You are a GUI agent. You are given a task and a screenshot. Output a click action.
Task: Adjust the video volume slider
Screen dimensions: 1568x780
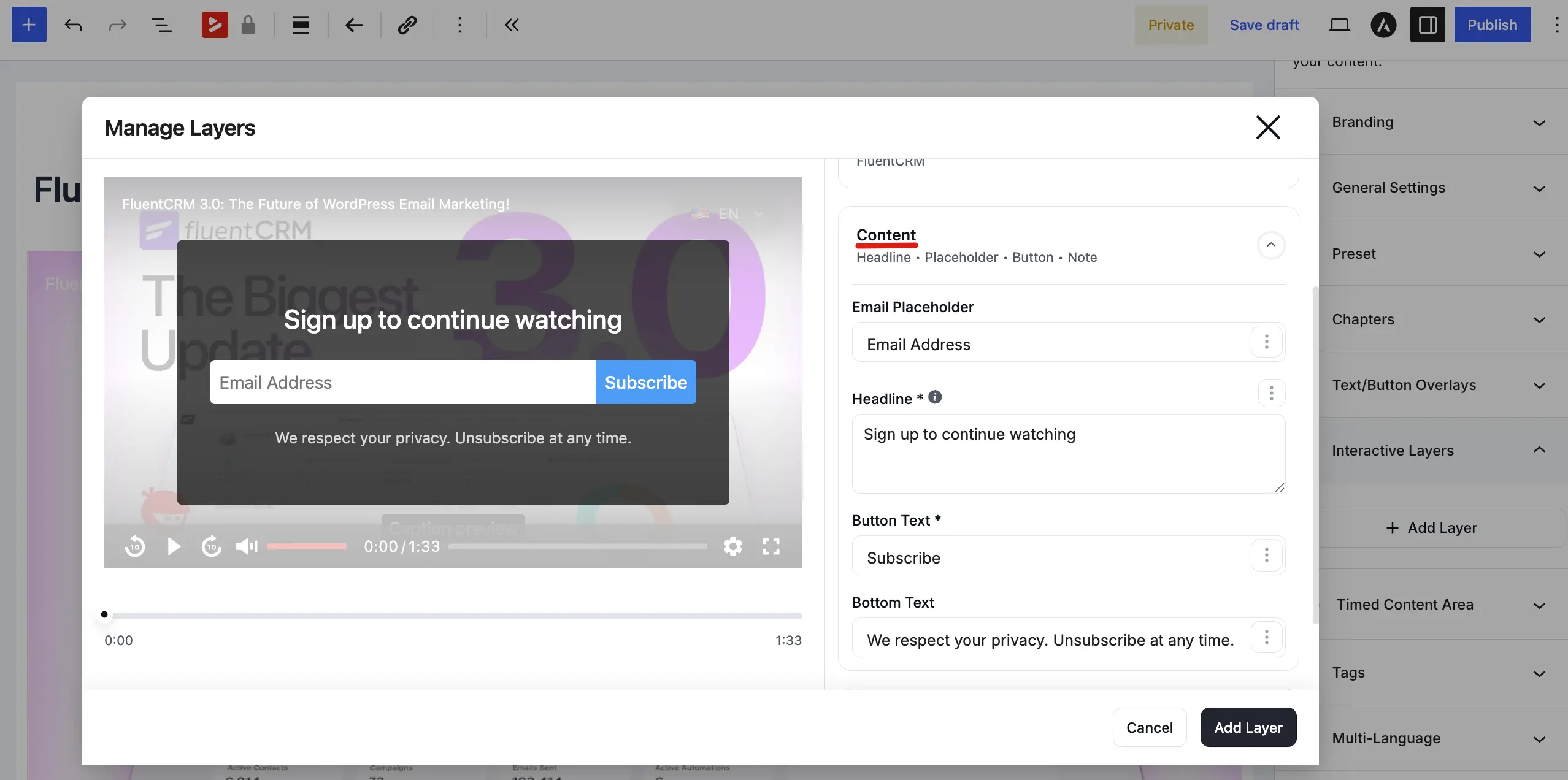306,546
